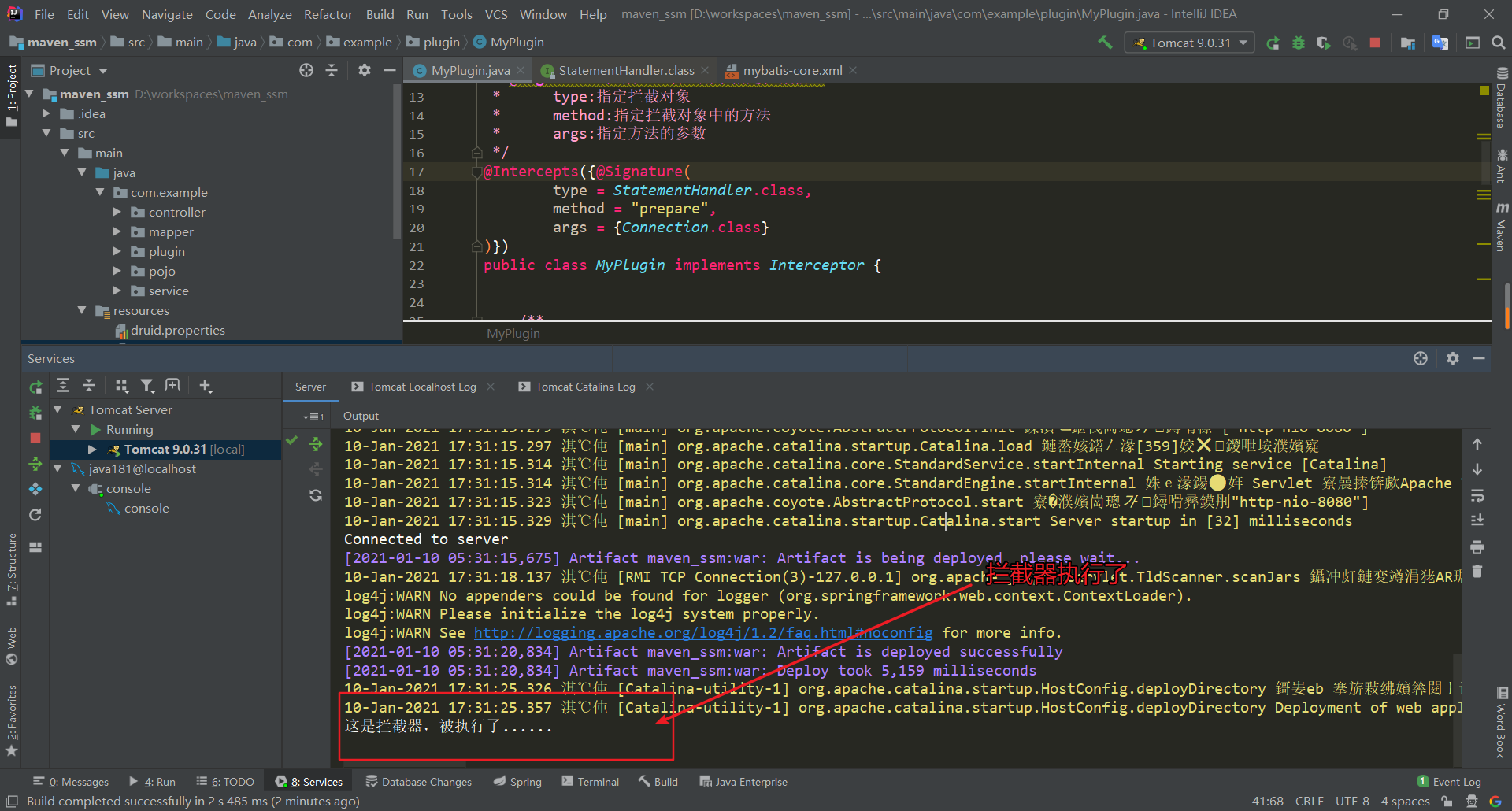This screenshot has width=1512, height=811.
Task: Click UTF-8 encoding in status bar
Action: [x=1352, y=802]
